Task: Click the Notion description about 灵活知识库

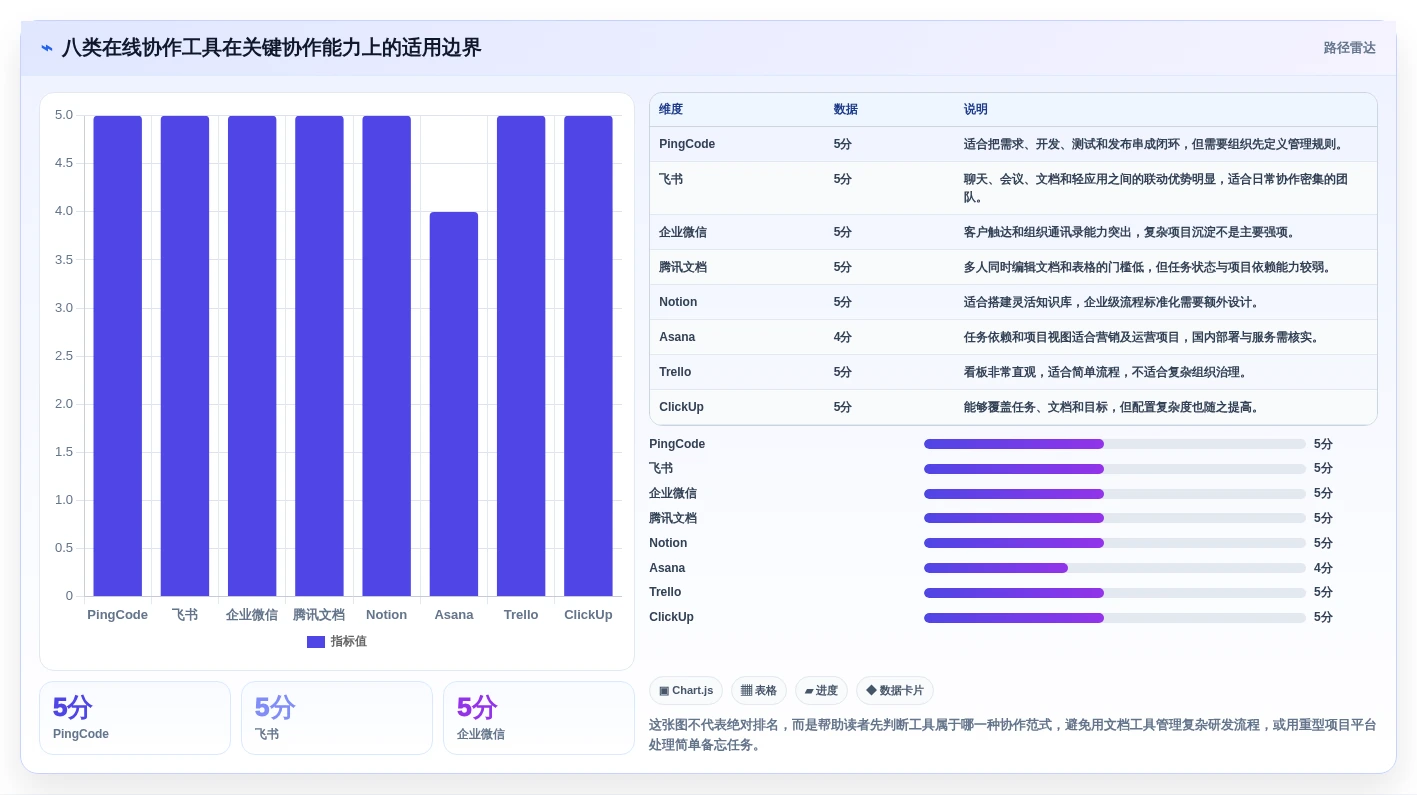Action: [1115, 302]
